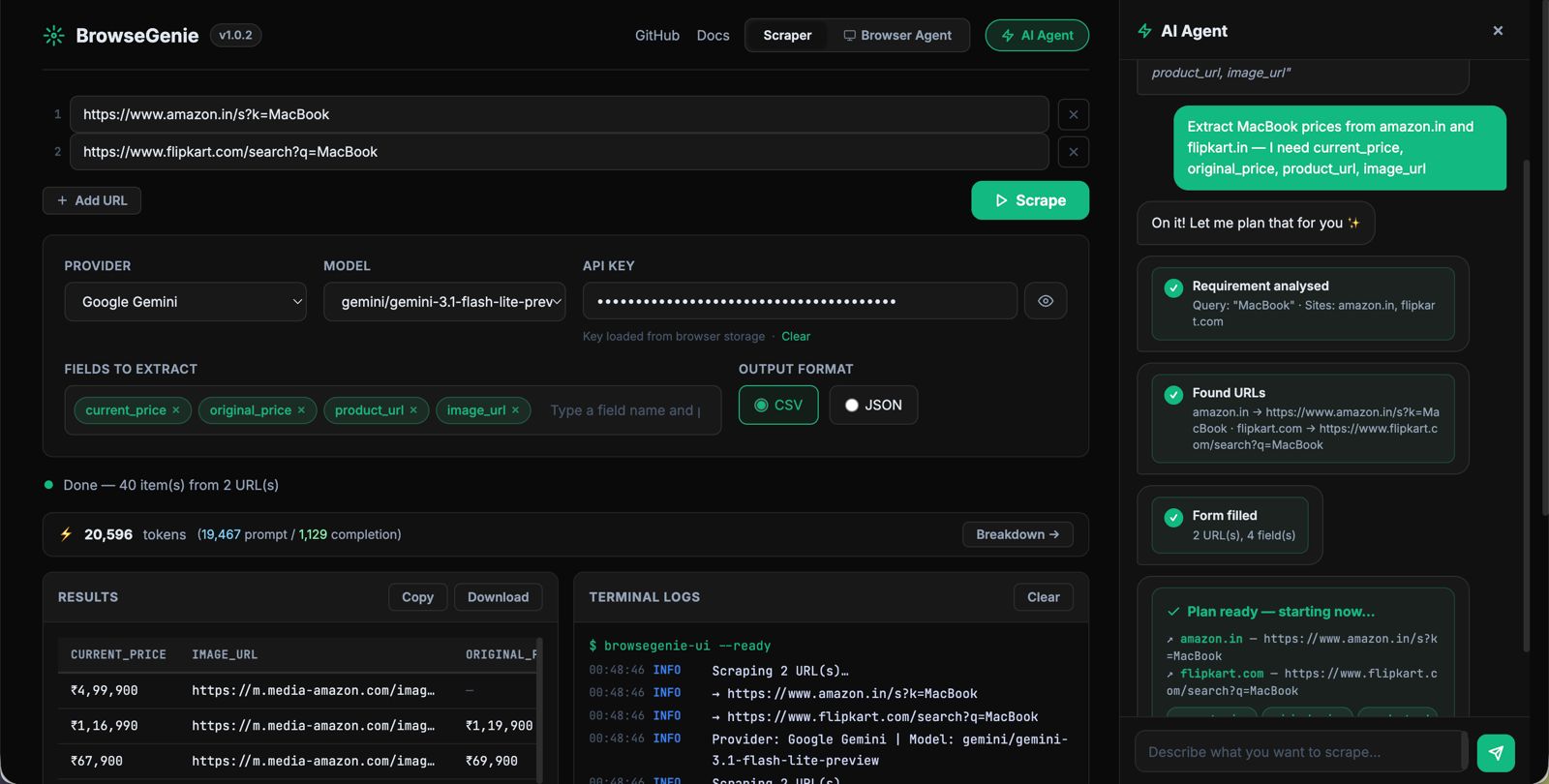Screen dimensions: 1549x784
Task: Click the AI Agent panel header bolt icon
Action: tap(1144, 31)
